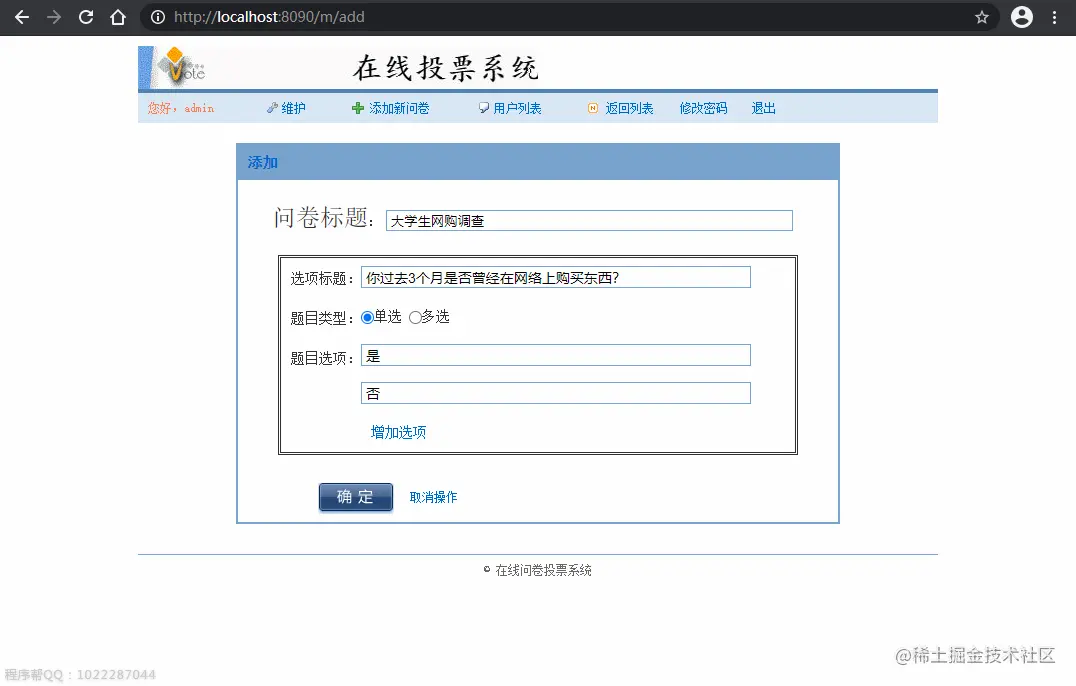Open the browser three-dot menu
The image size is (1076, 686).
click(1053, 16)
